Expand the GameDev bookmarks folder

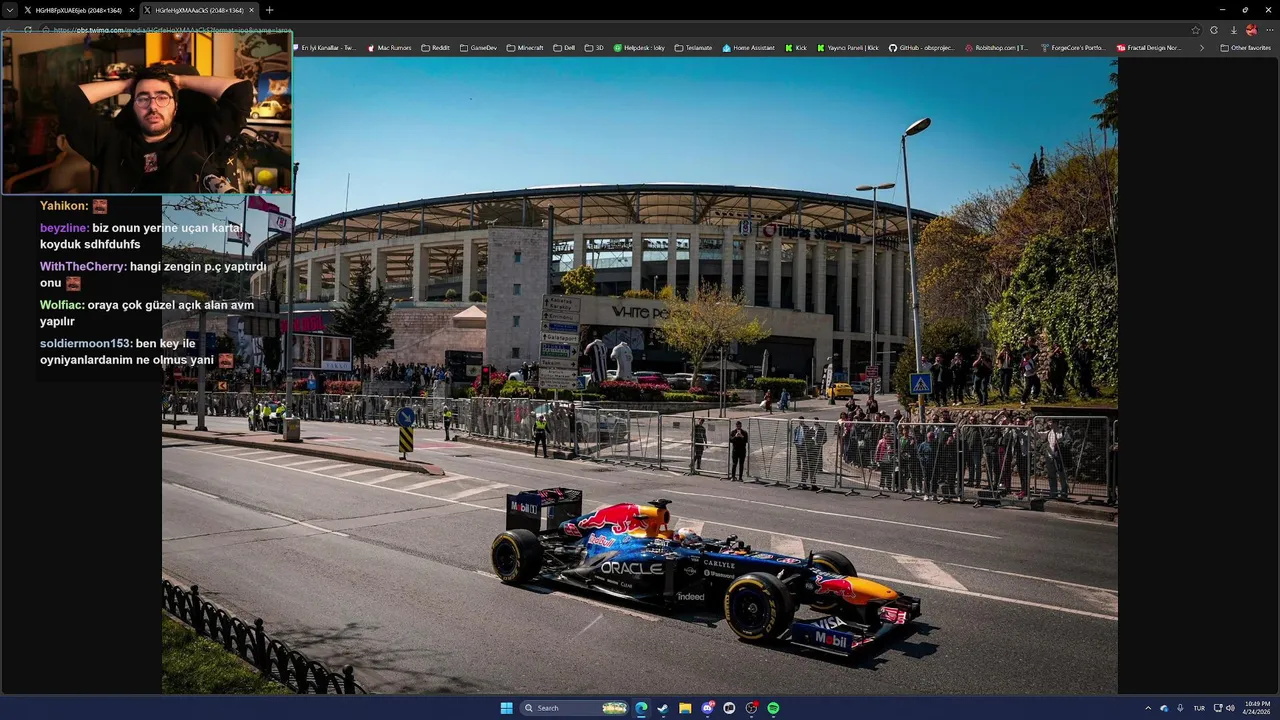click(479, 48)
